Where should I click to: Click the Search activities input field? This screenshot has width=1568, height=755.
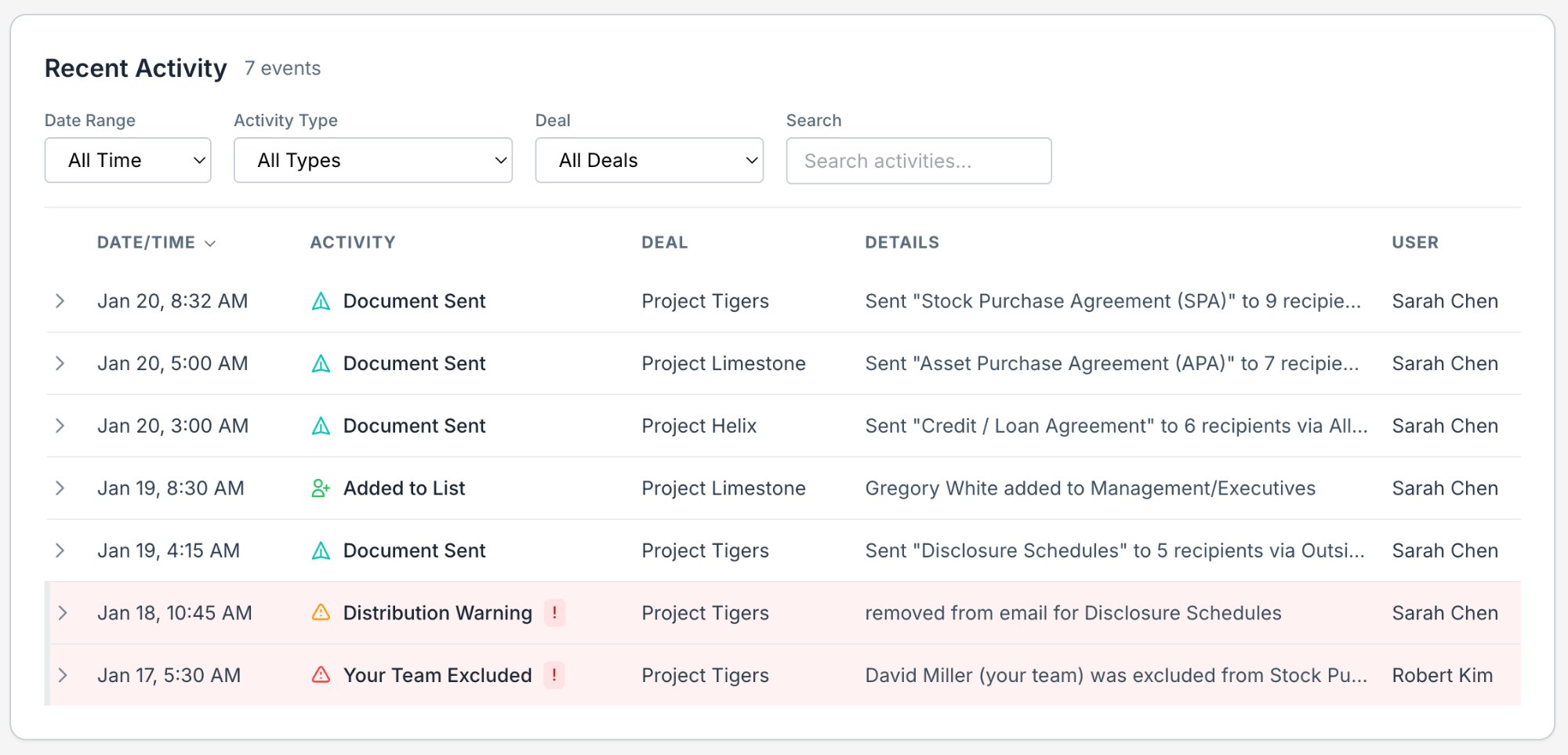click(x=918, y=160)
